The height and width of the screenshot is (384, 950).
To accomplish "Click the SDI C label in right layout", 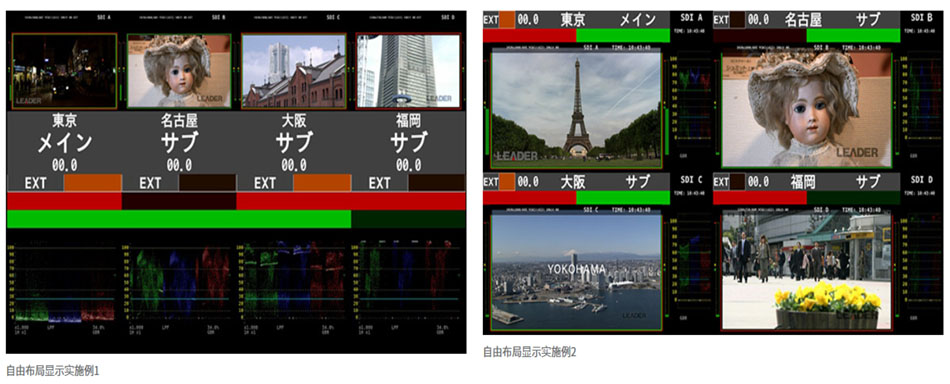I will [691, 180].
